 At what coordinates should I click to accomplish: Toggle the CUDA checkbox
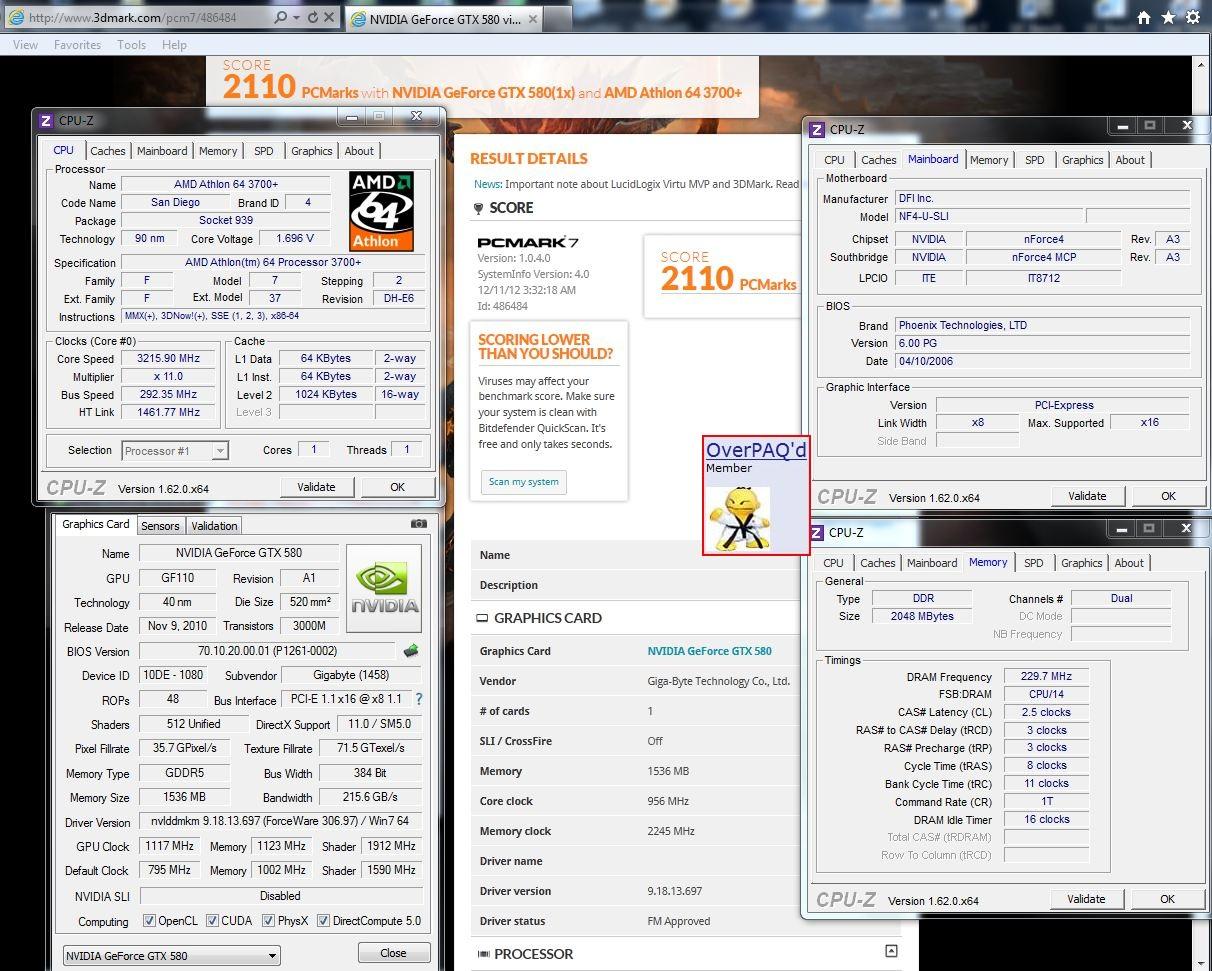point(210,921)
